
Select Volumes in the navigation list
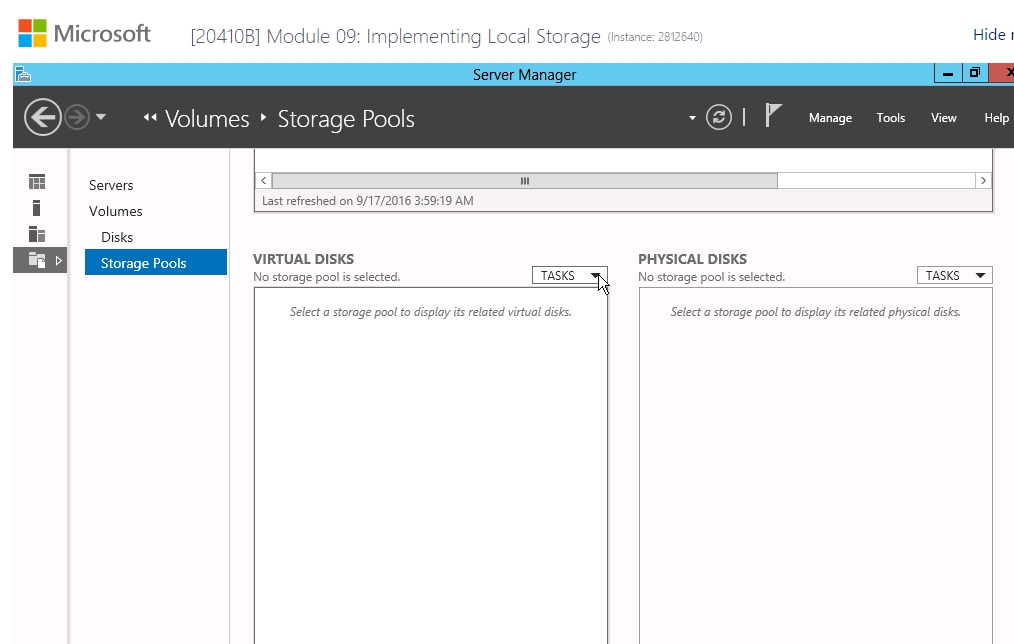coord(116,211)
